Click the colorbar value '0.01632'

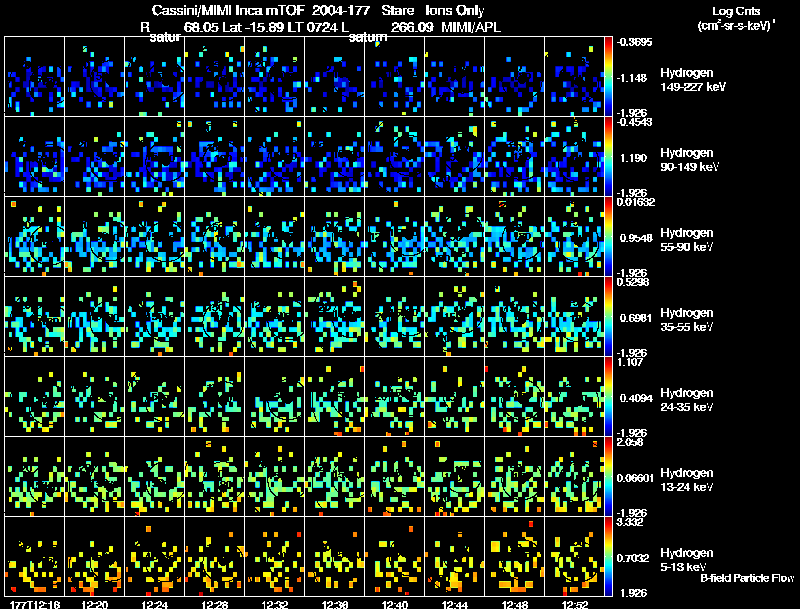coord(635,202)
